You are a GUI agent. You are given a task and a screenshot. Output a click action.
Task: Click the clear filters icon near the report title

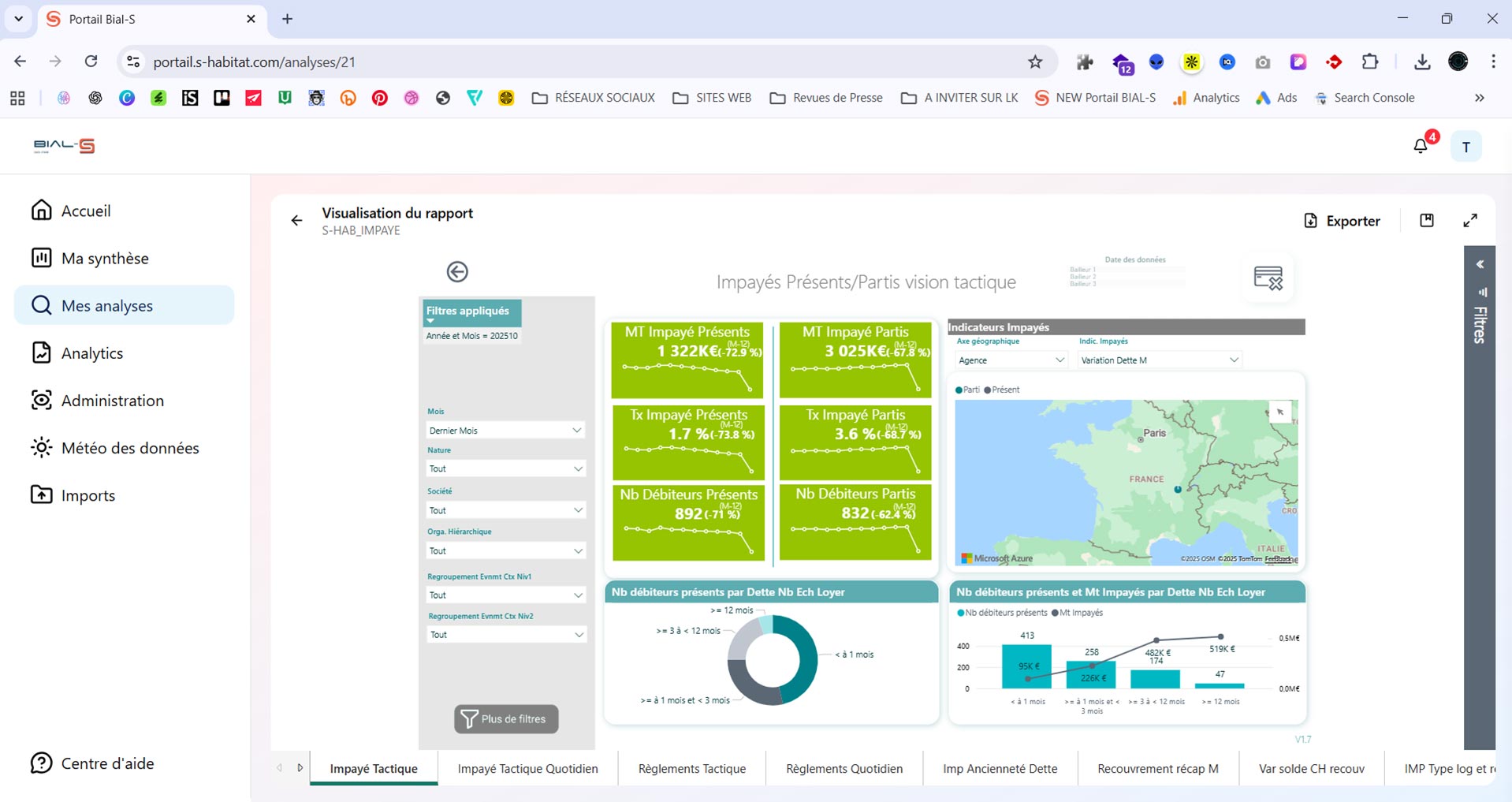point(1268,278)
